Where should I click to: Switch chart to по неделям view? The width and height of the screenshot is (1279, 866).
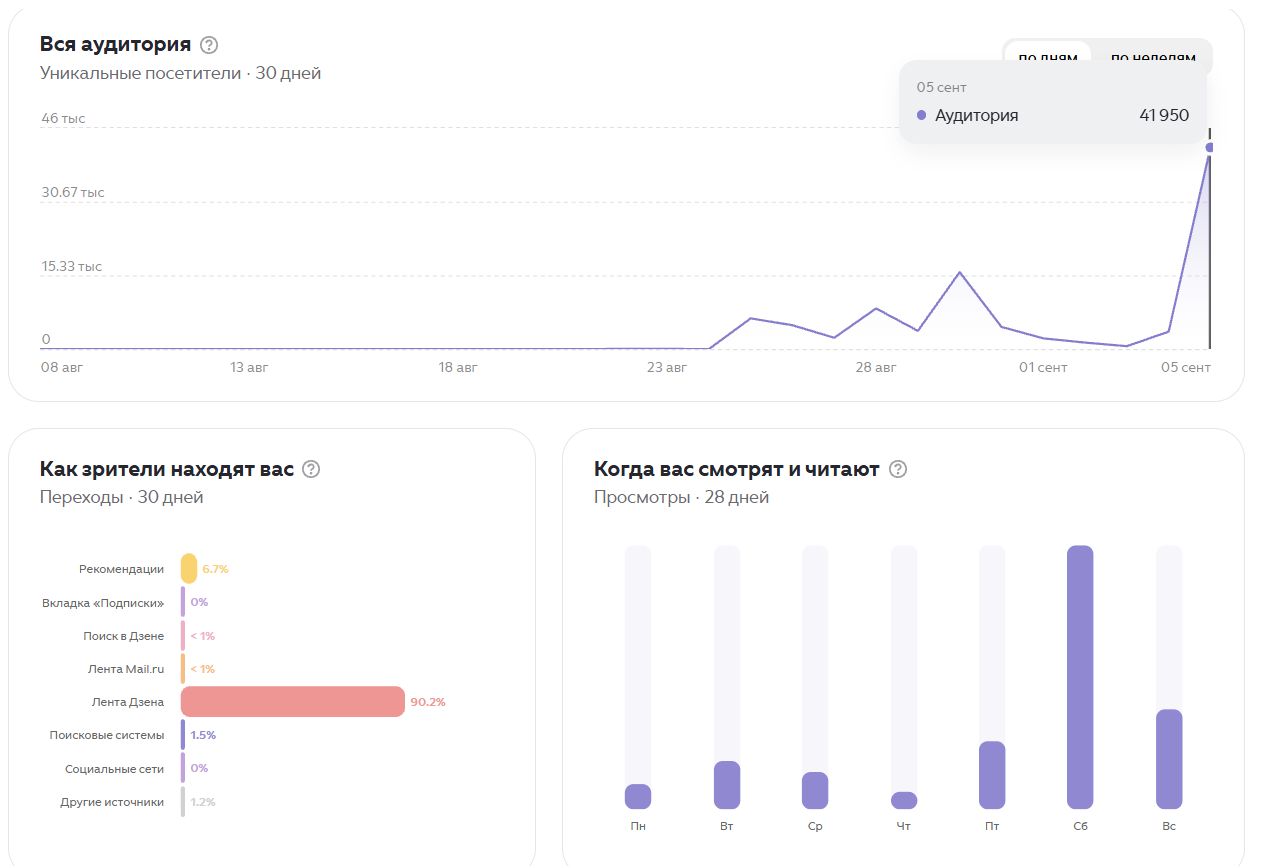coord(1152,57)
